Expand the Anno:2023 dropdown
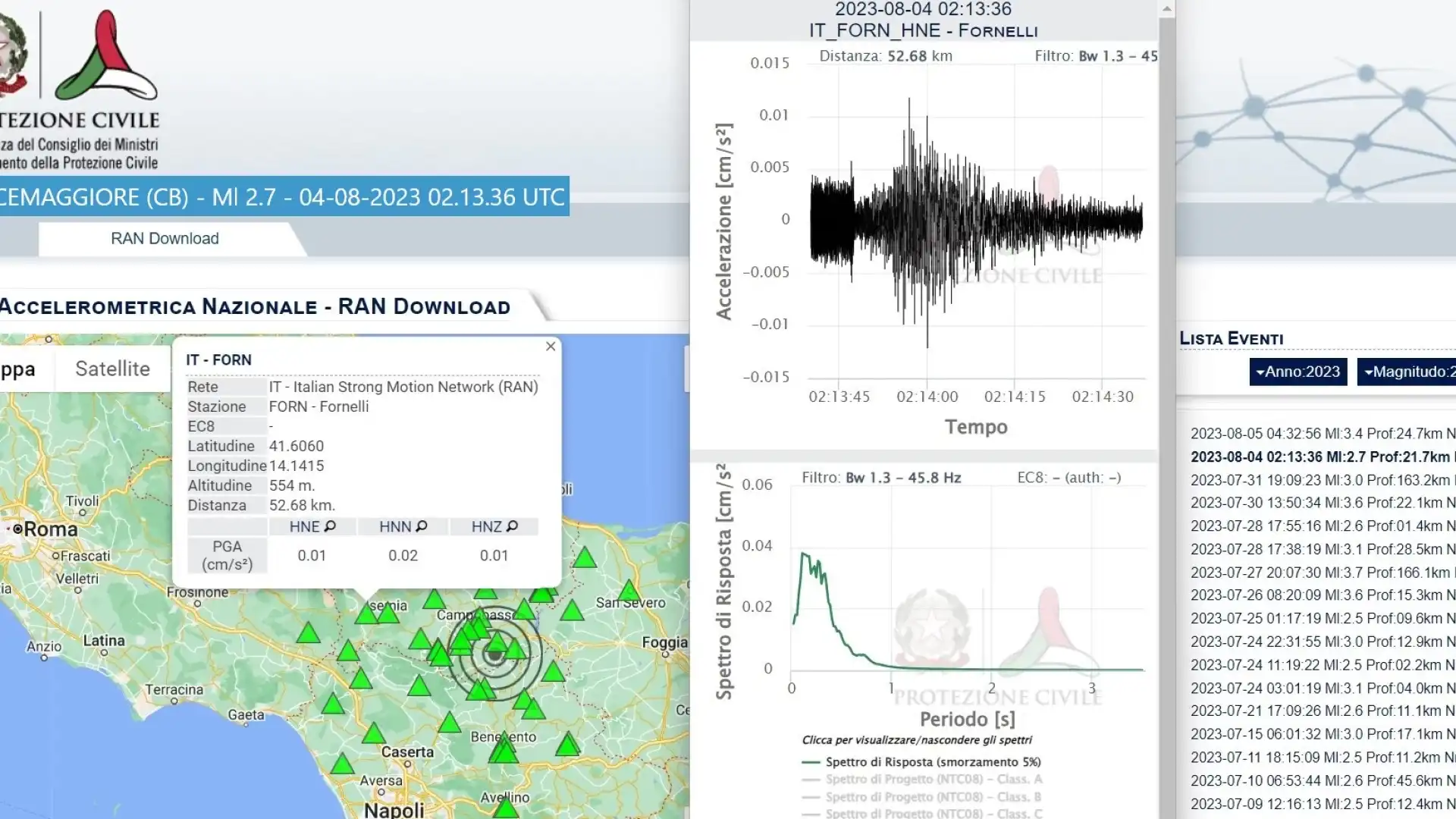Screen dimensions: 1456x819 click(1298, 372)
